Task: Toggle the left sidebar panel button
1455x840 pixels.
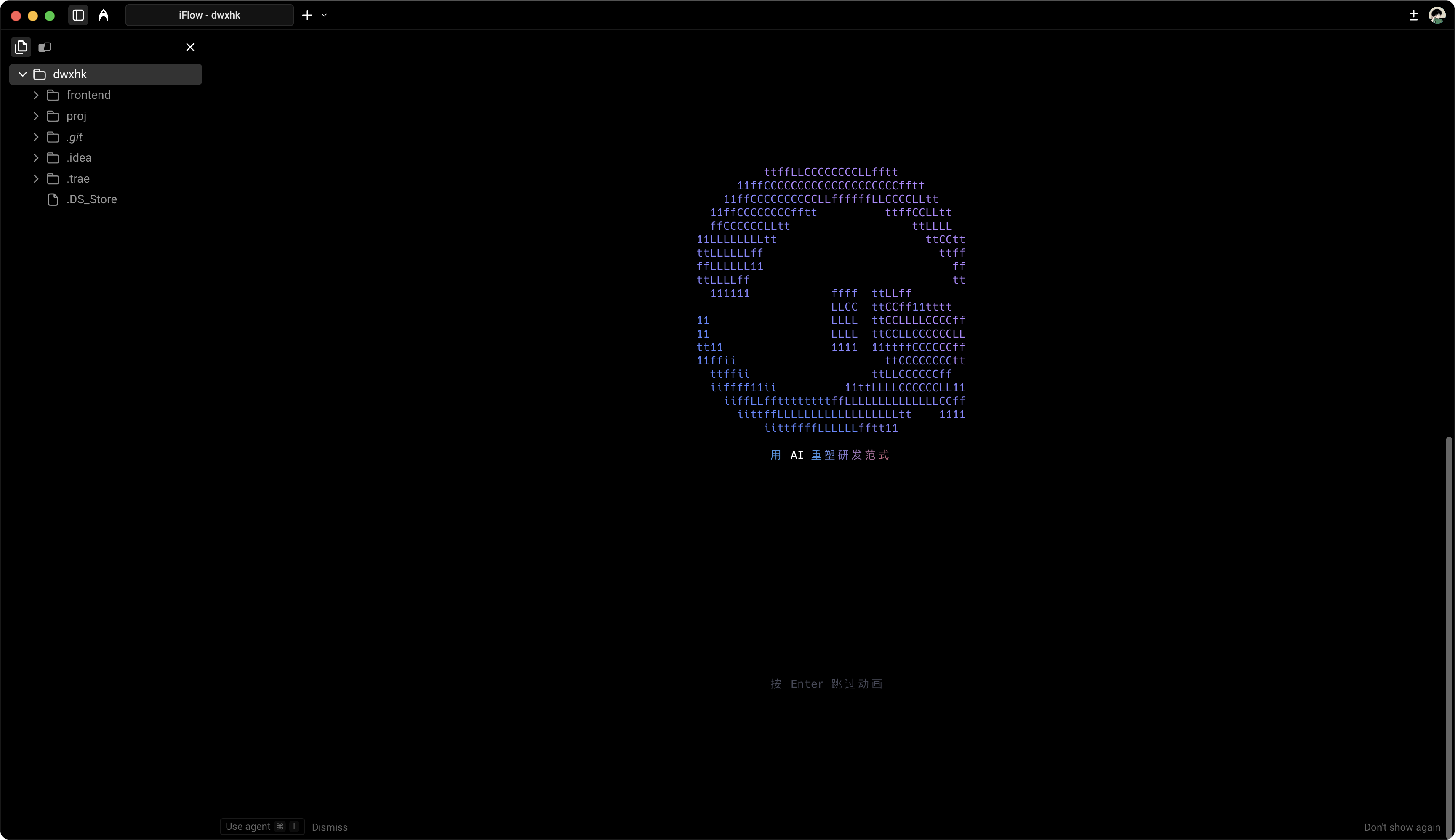Action: pyautogui.click(x=78, y=16)
